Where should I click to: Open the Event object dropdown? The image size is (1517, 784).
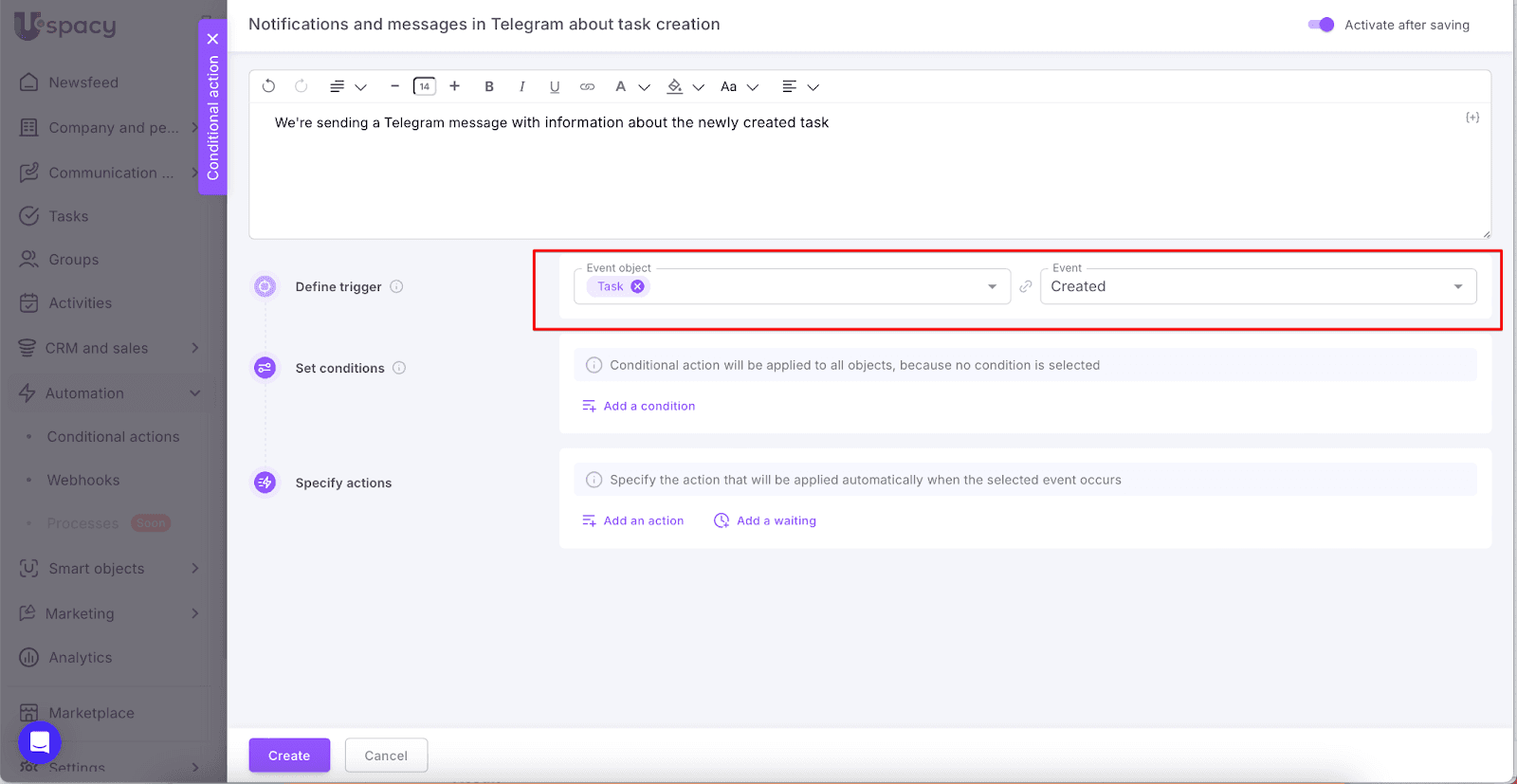point(992,286)
